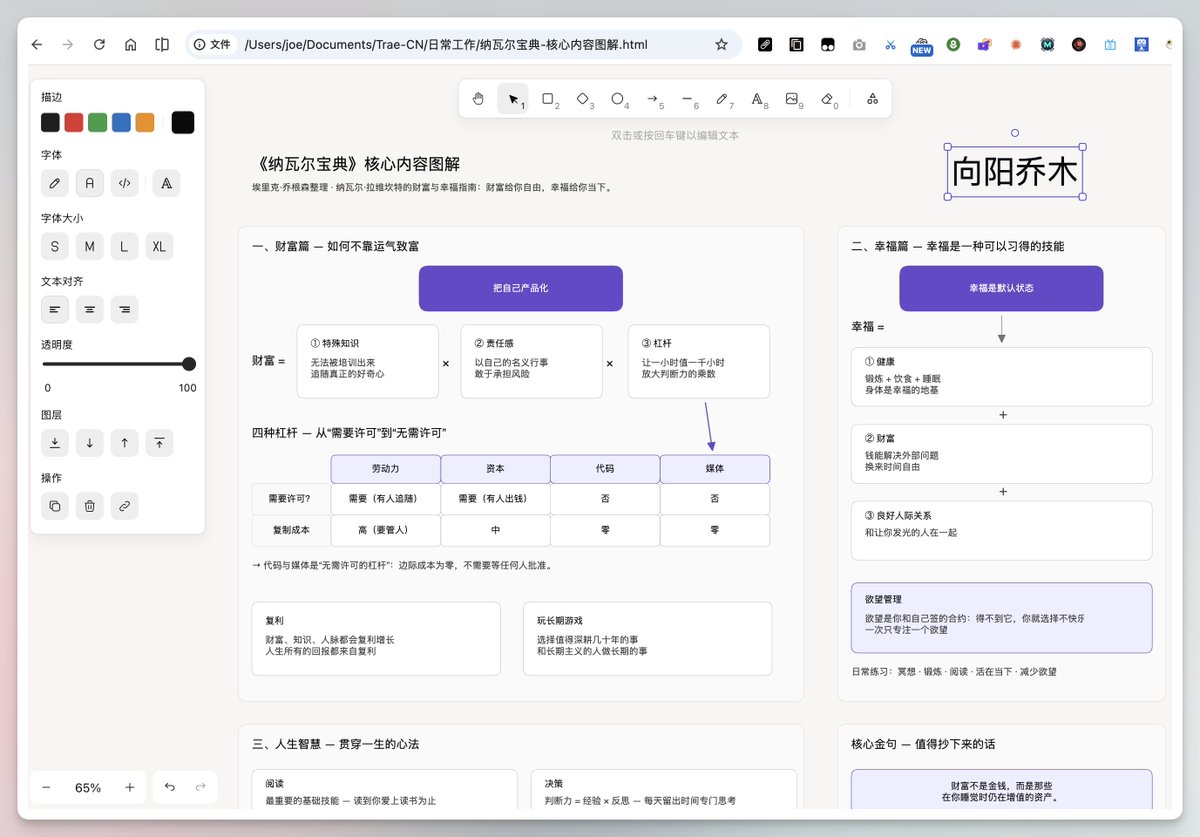Toggle the browser side panel

(162, 45)
